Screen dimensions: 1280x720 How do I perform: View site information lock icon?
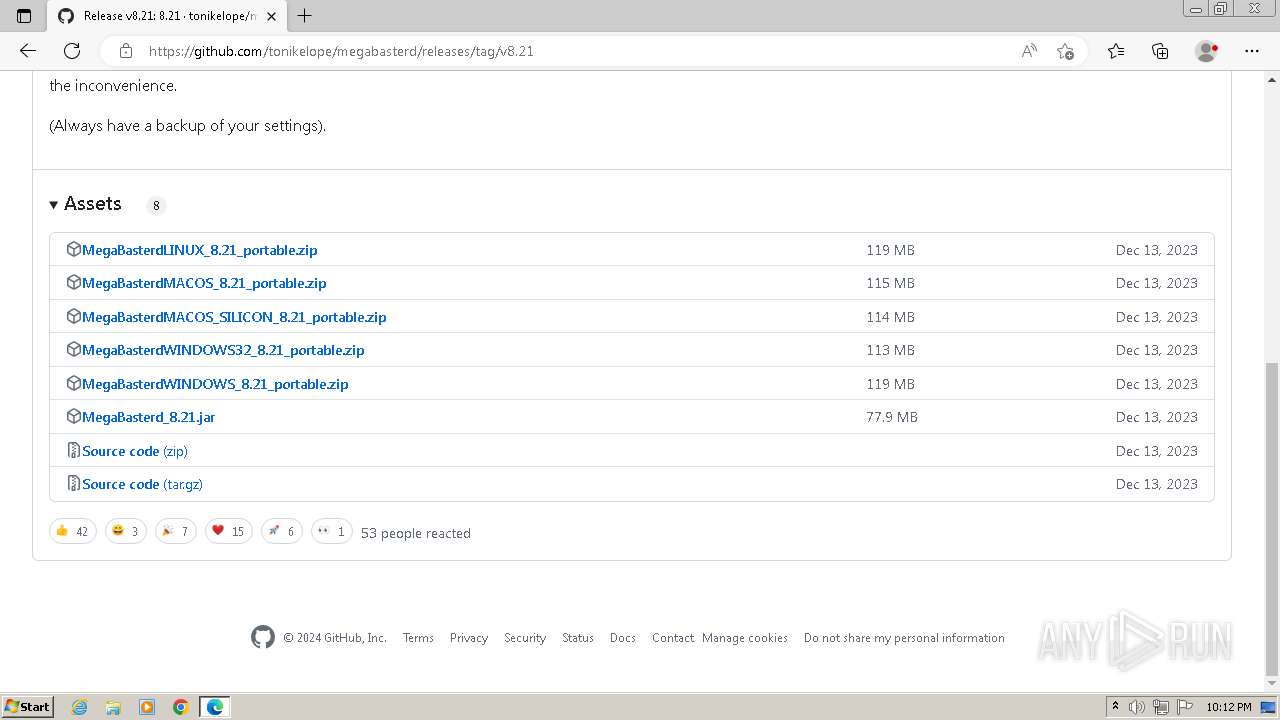click(x=126, y=51)
